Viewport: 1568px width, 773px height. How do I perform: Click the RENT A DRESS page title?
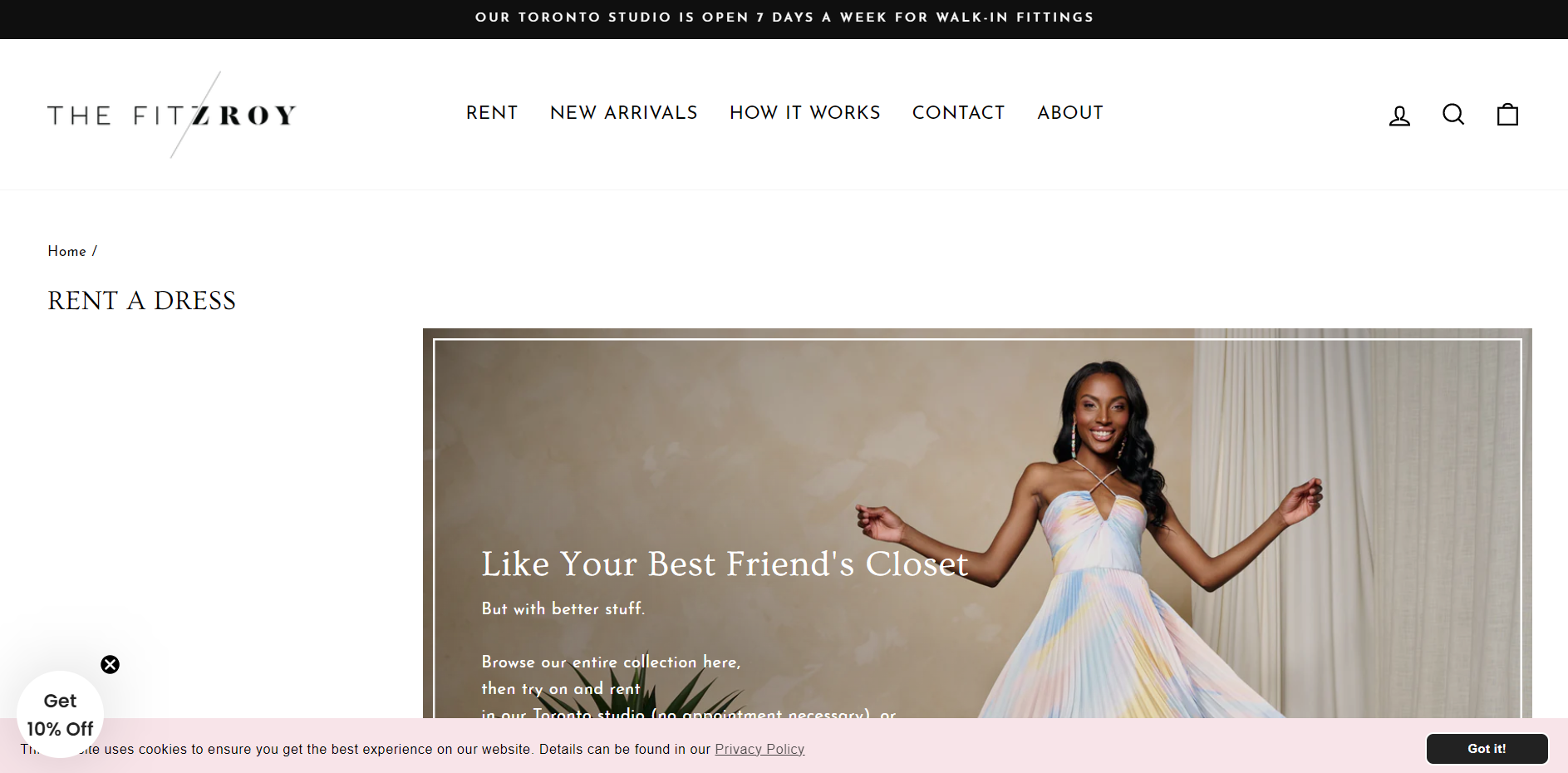(141, 301)
